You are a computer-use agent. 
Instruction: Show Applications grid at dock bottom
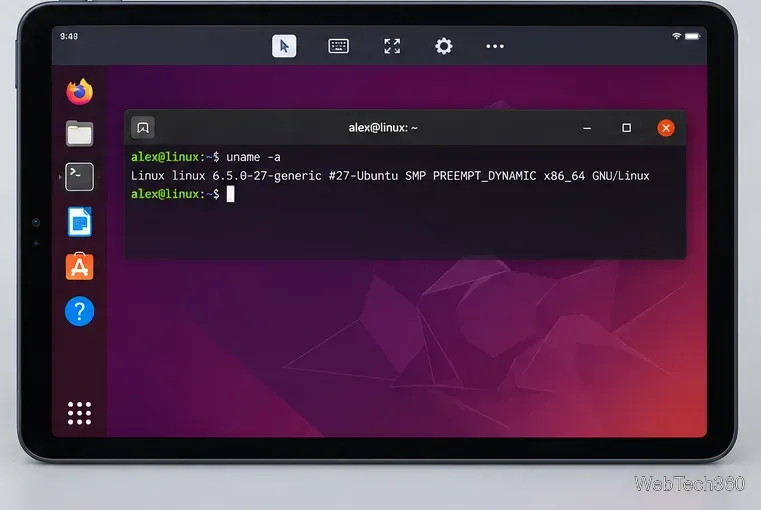79,413
